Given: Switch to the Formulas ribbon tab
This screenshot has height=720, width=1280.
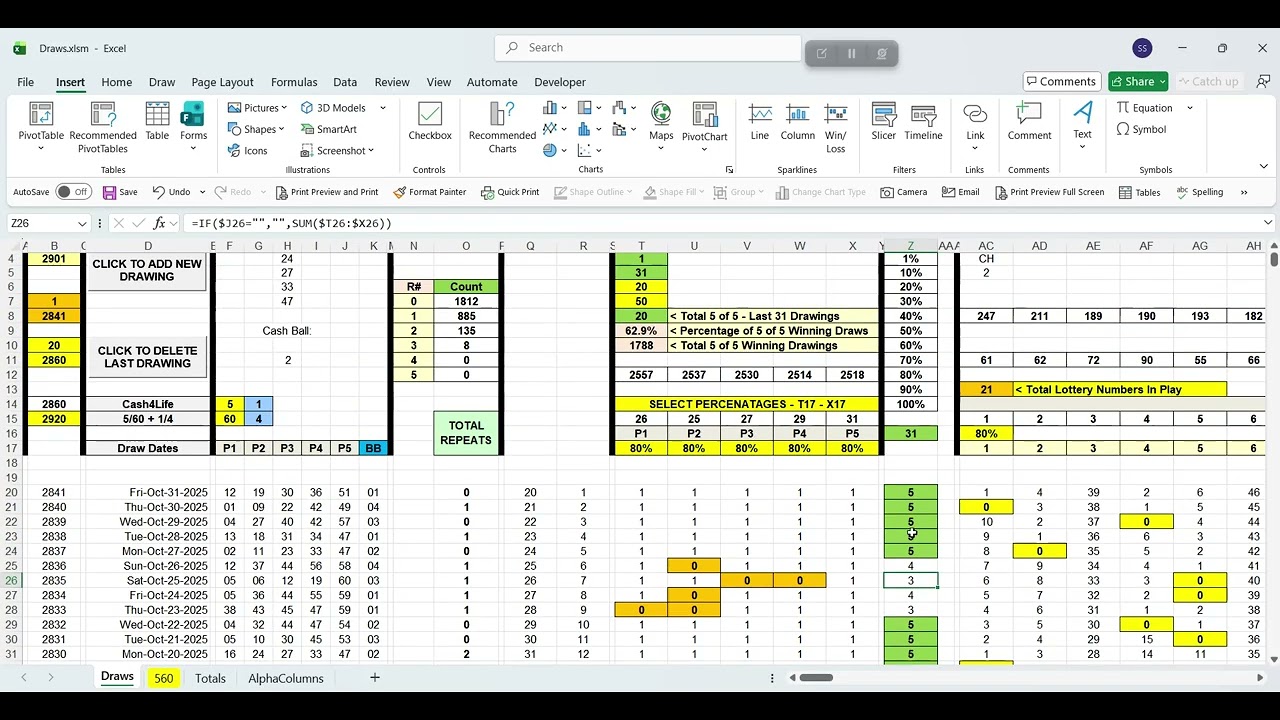Looking at the screenshot, I should click(x=294, y=82).
